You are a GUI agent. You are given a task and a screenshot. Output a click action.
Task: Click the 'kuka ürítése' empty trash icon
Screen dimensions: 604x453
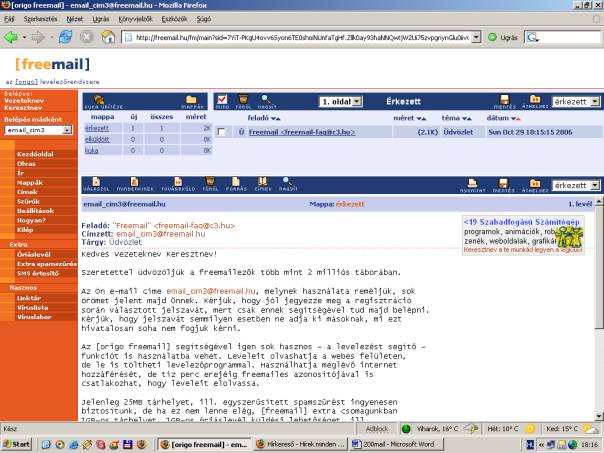[98, 100]
